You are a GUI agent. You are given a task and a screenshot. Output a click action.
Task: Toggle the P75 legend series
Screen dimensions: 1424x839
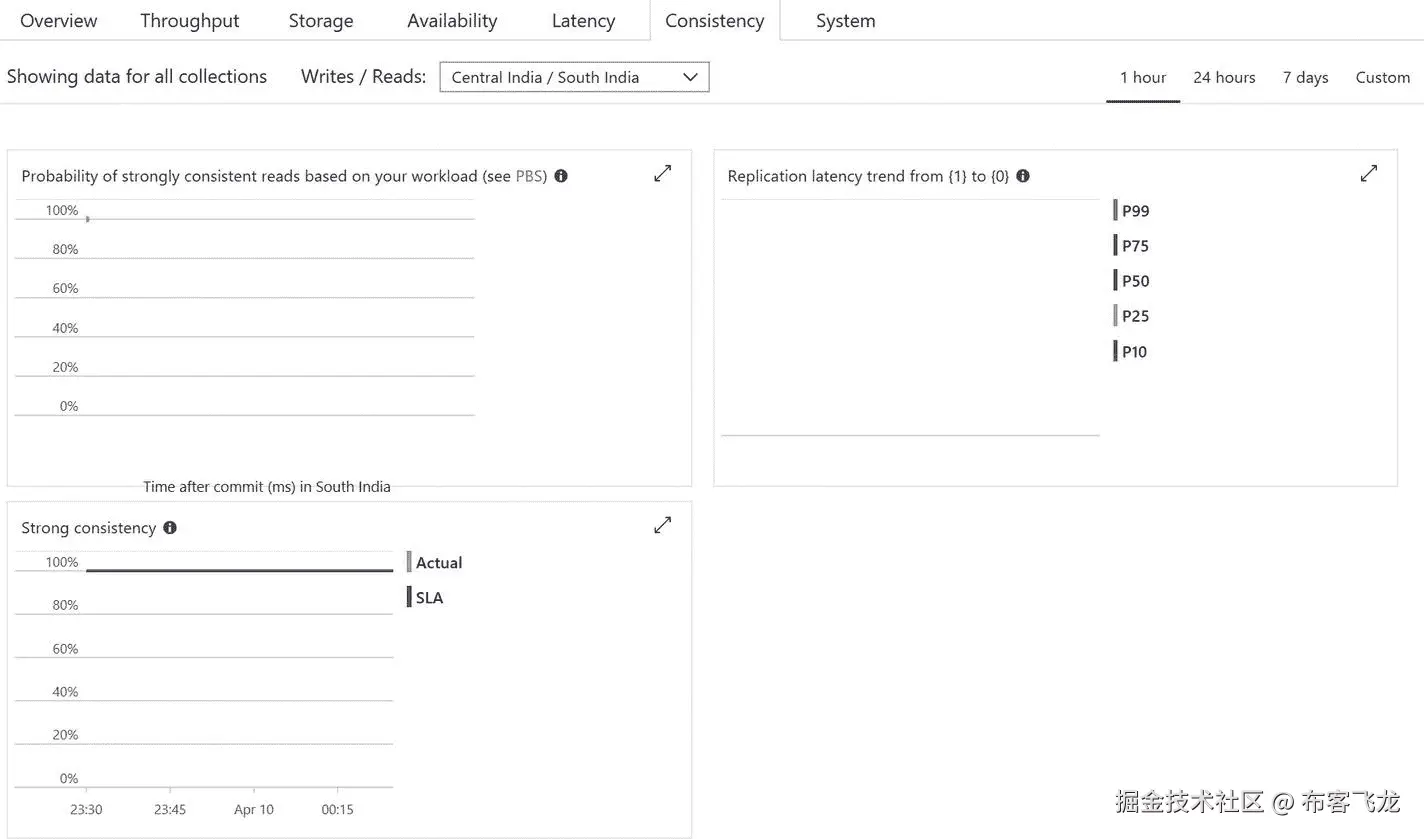pos(1135,246)
